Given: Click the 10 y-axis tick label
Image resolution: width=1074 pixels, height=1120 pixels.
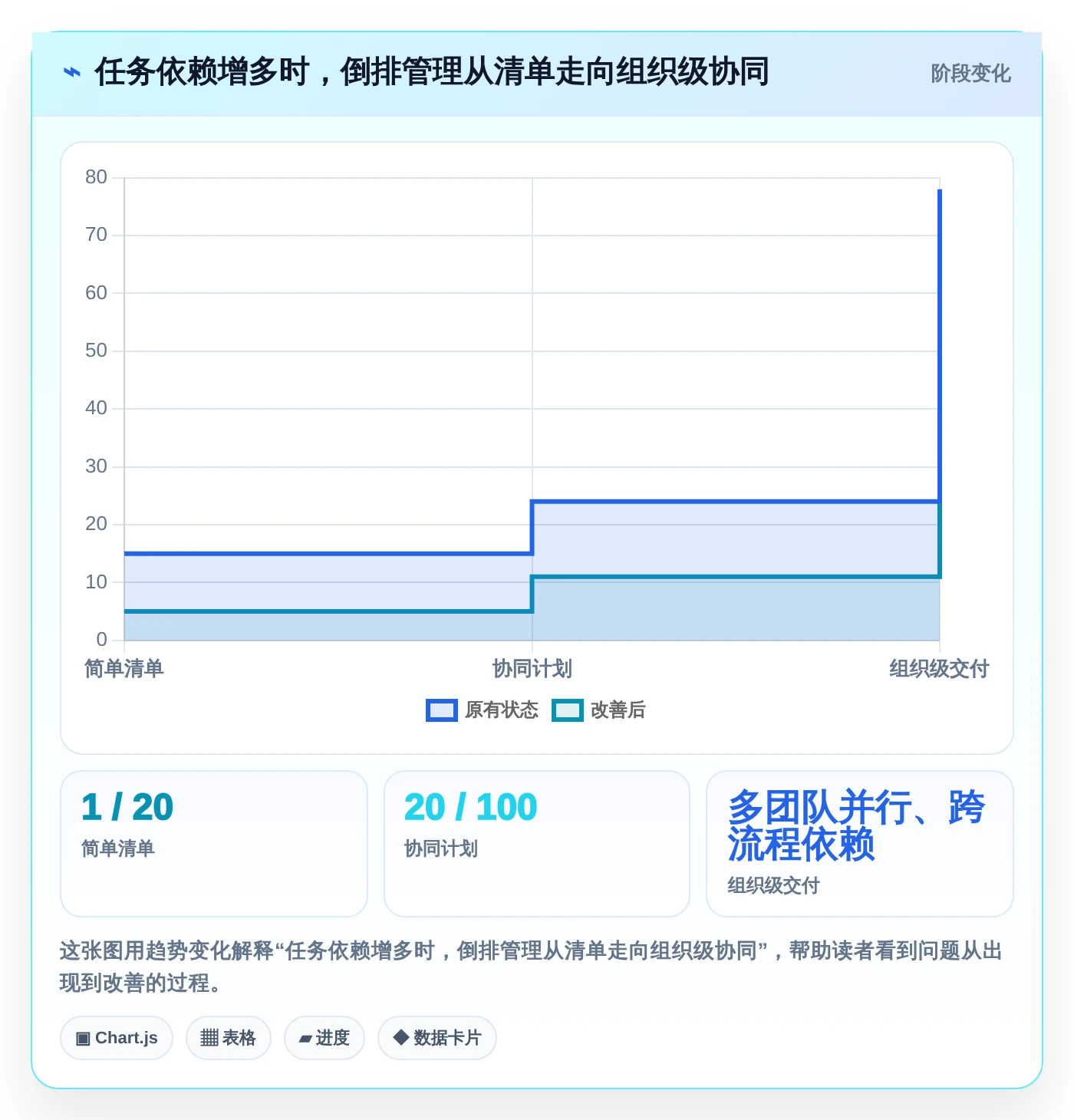Looking at the screenshot, I should (x=97, y=582).
